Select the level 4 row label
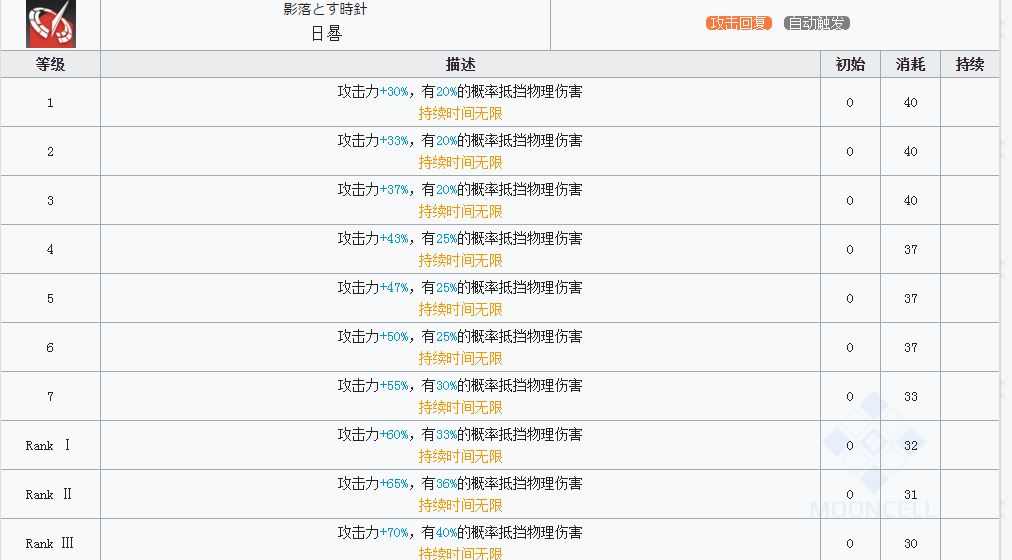This screenshot has width=1012, height=560. tap(50, 250)
